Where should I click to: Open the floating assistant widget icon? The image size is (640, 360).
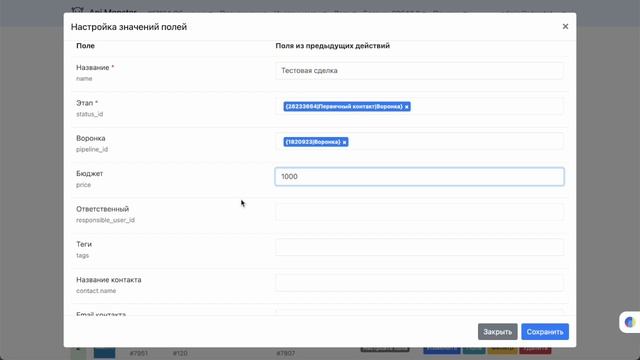tap(630, 322)
